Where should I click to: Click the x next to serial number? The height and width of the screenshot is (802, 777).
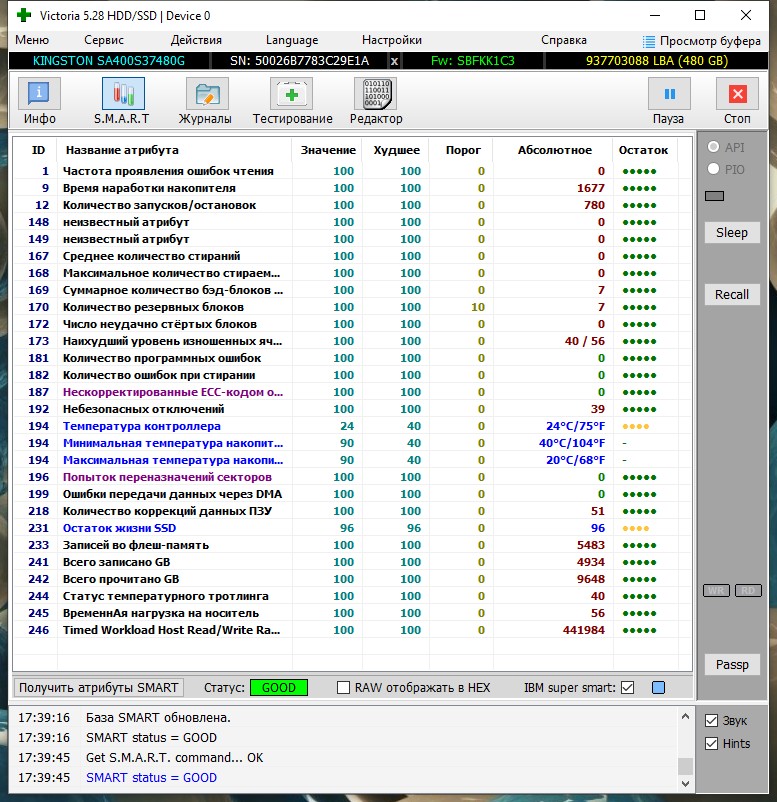pos(394,61)
